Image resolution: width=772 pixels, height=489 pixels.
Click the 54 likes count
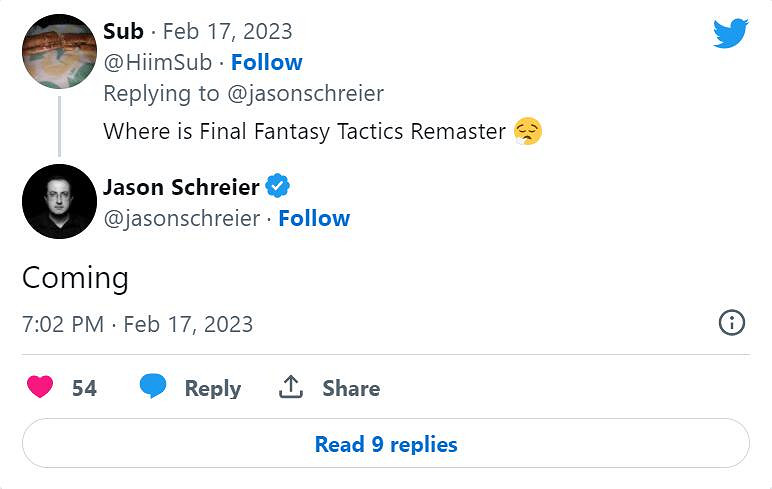coord(84,388)
